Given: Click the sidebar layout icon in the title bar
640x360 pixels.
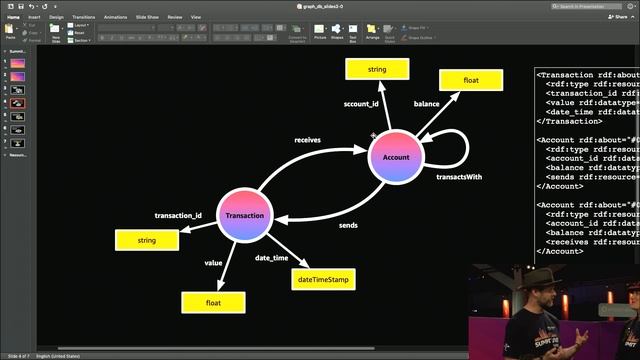Looking at the screenshot, I should click(x=11, y=7).
